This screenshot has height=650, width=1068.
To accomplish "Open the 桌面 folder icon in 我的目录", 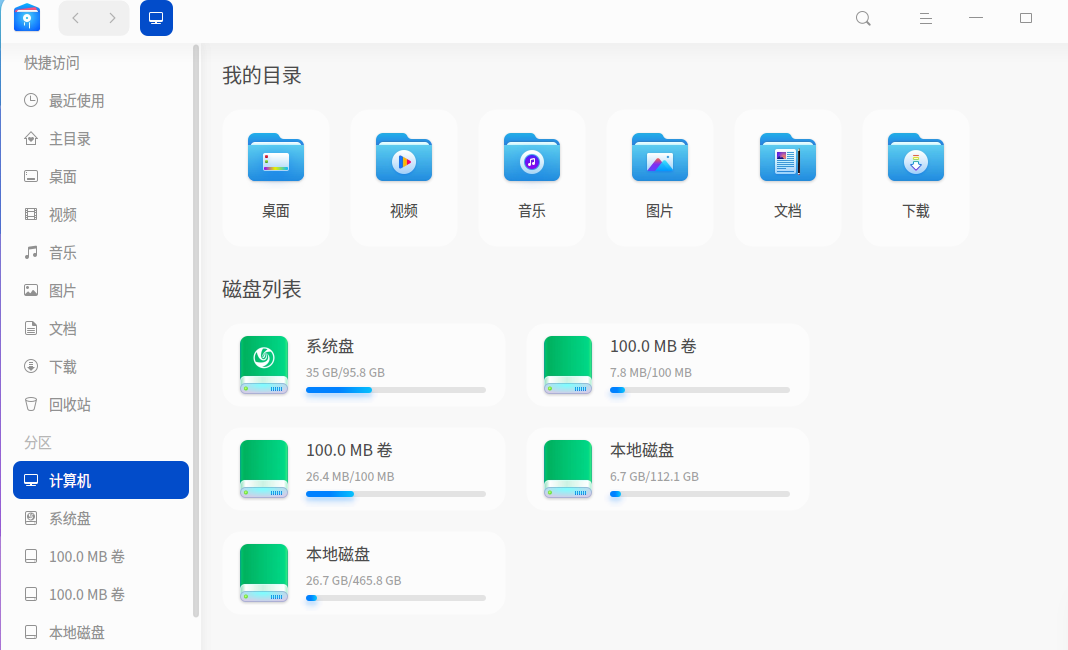I will coord(276,157).
